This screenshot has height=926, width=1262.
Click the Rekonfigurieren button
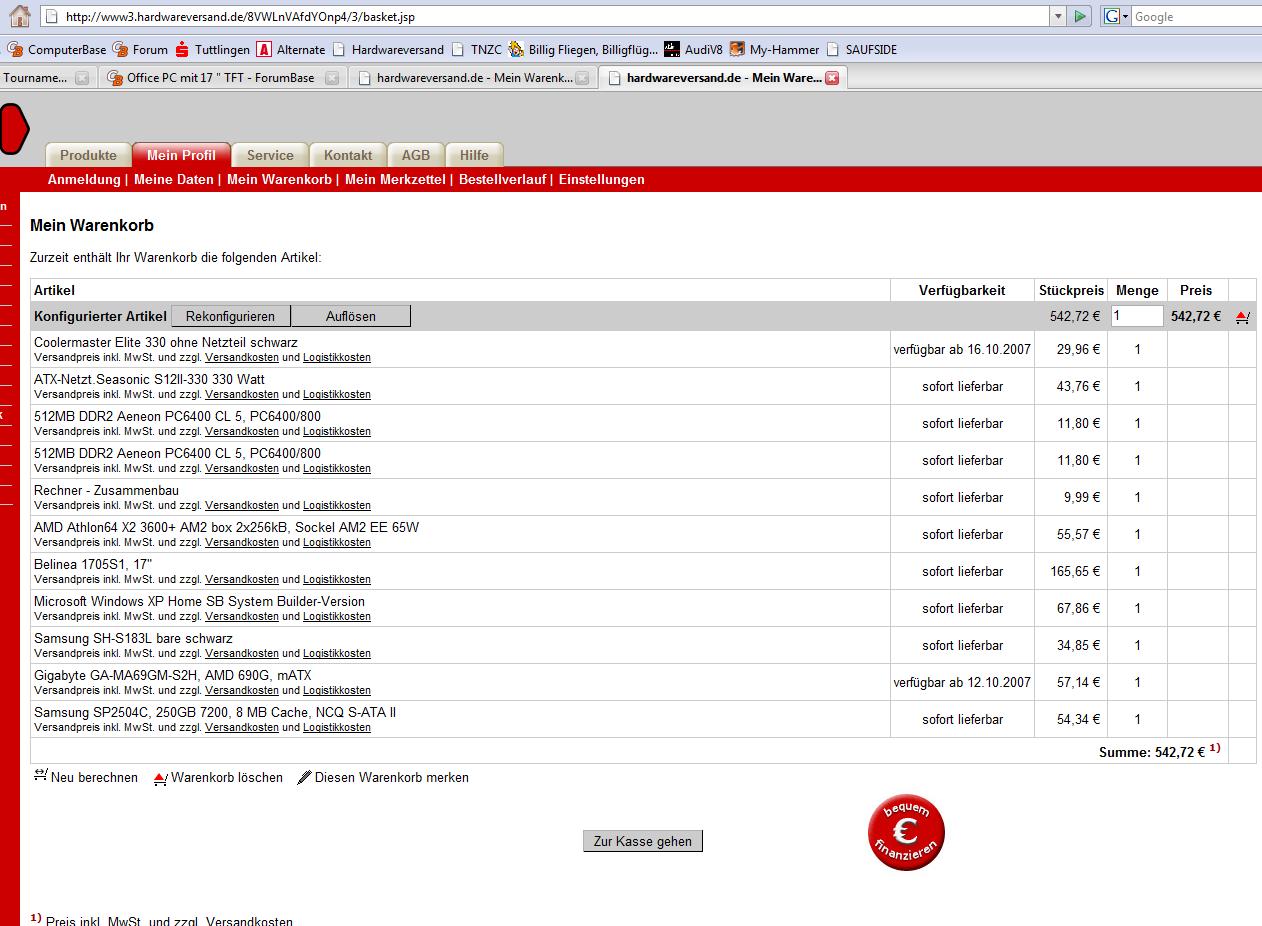(x=230, y=316)
